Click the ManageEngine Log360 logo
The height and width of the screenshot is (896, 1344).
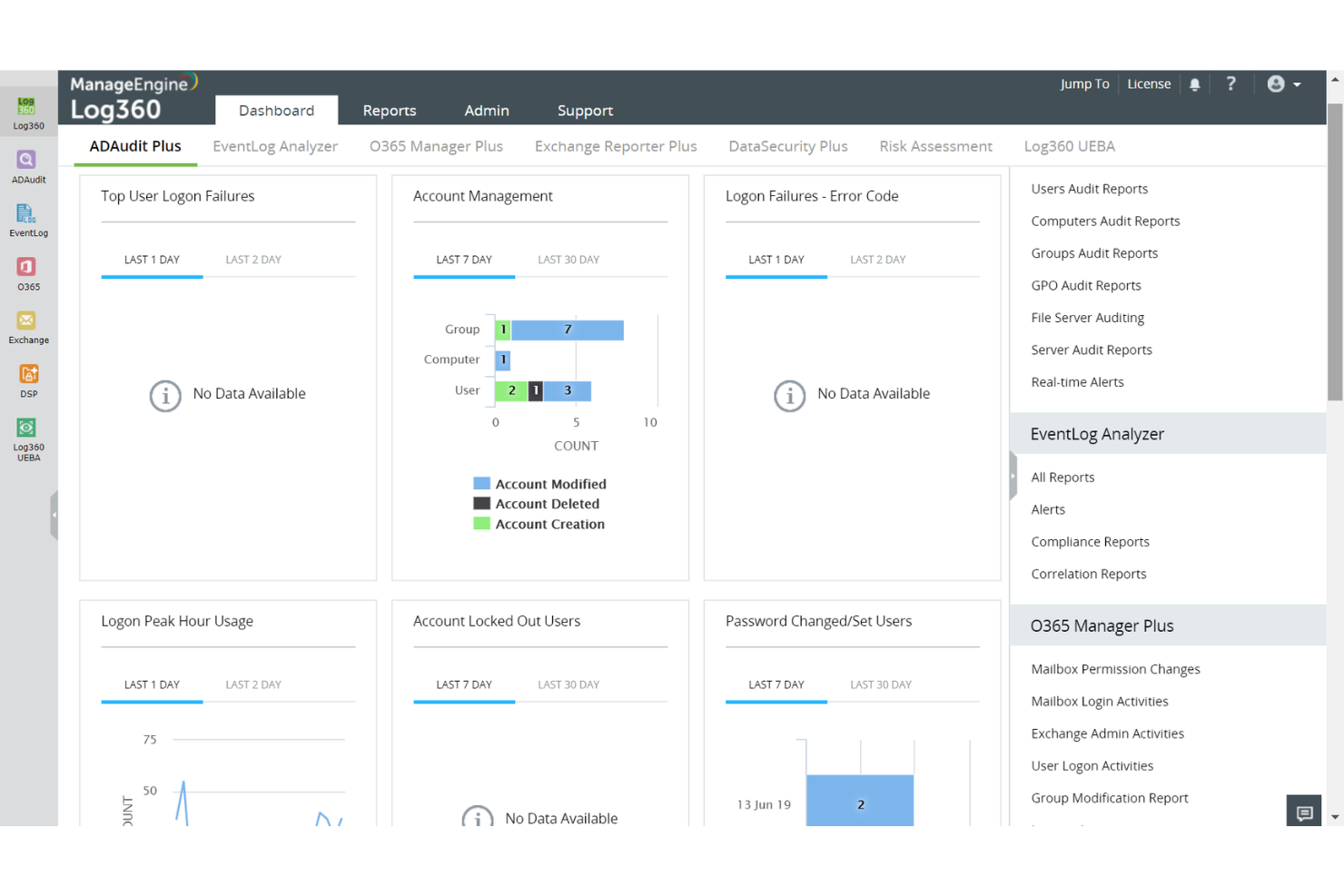[133, 97]
